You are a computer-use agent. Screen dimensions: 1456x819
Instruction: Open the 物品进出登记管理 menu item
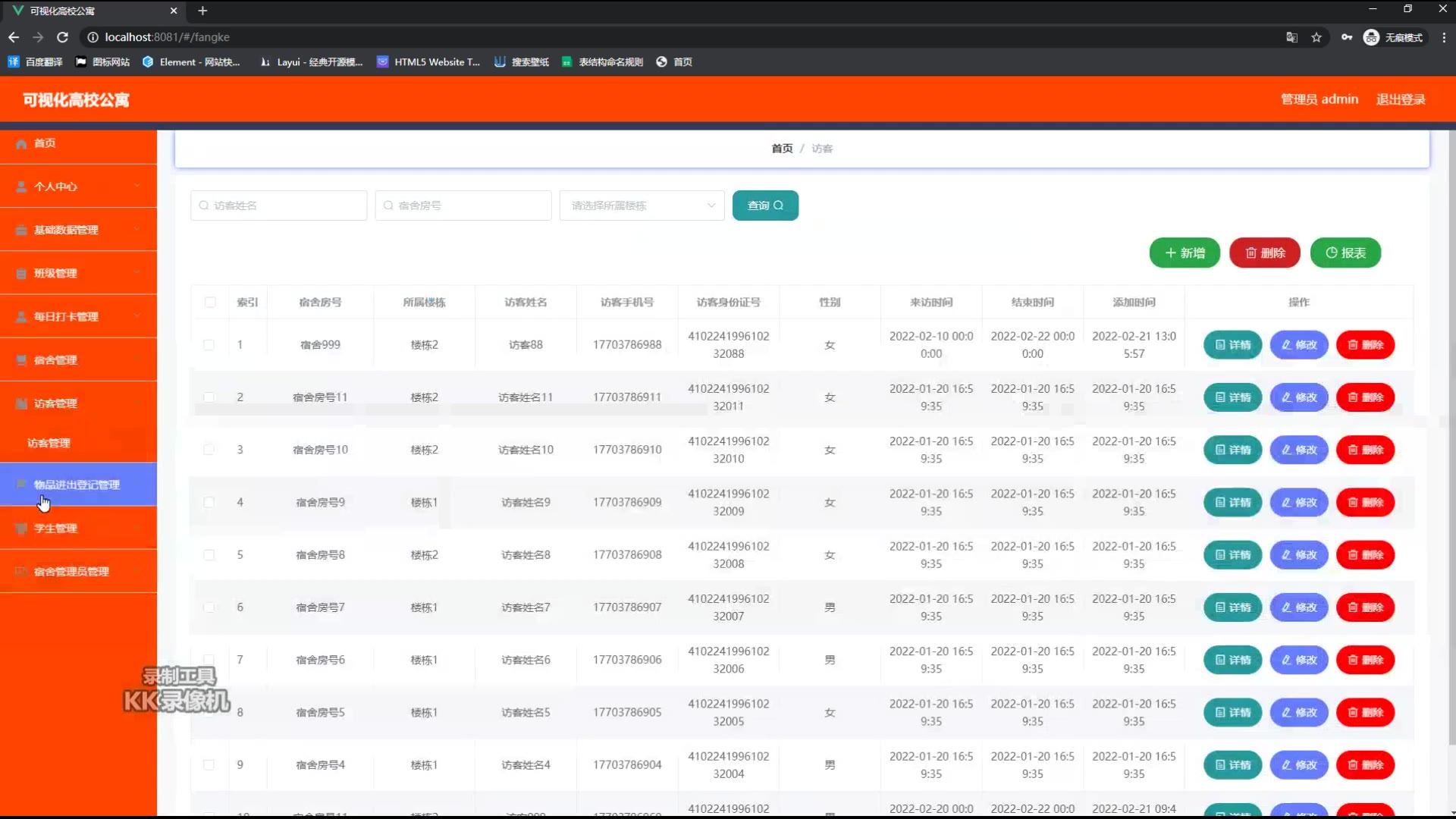click(x=78, y=485)
